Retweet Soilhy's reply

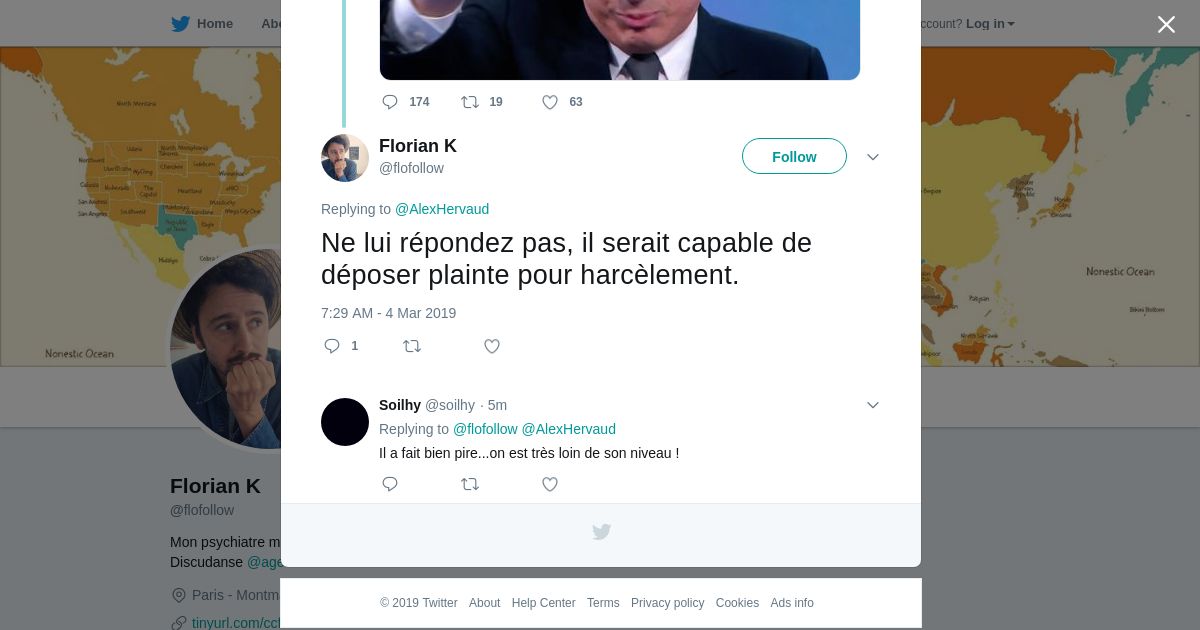(x=470, y=484)
